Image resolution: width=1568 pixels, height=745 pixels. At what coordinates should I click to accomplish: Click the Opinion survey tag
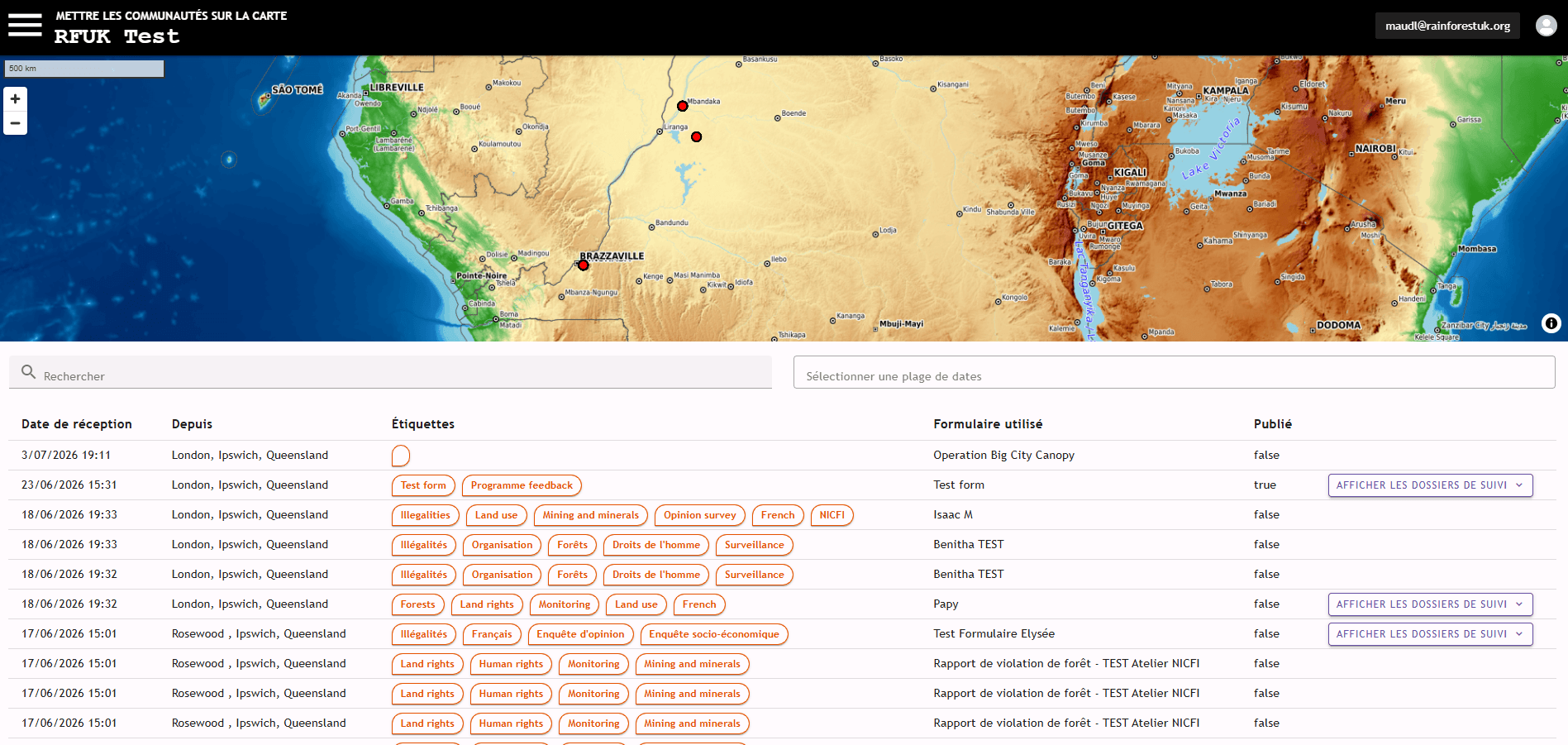[699, 515]
